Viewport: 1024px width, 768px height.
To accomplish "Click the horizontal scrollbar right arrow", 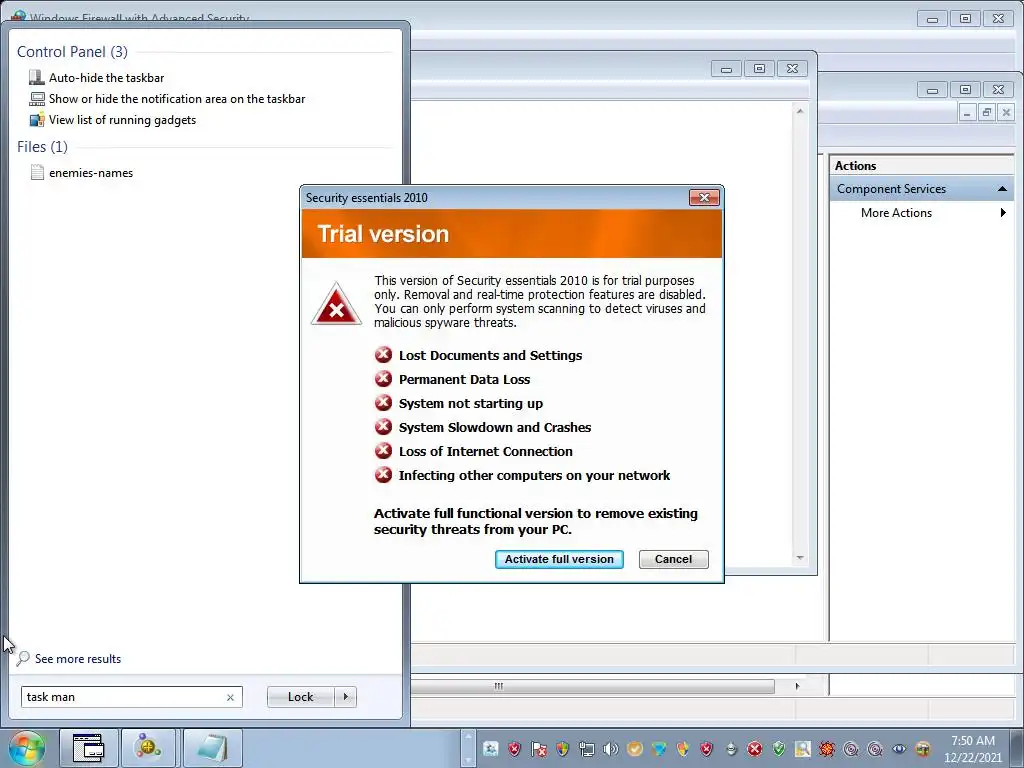I will [x=797, y=686].
